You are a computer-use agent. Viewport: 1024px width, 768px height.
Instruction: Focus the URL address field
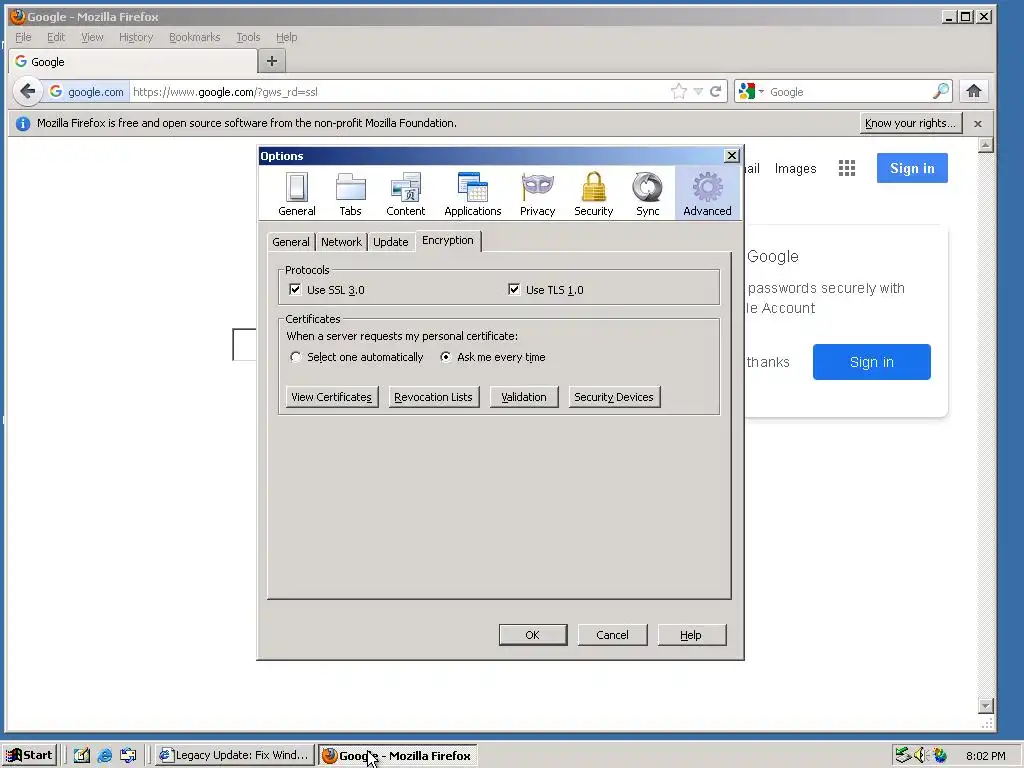coord(398,91)
